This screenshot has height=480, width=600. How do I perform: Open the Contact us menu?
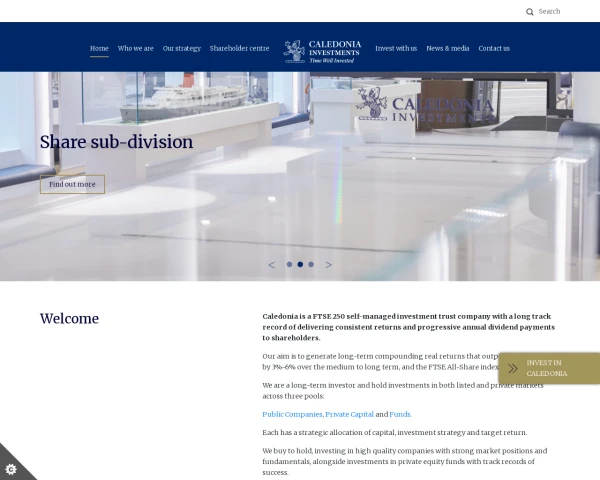click(x=494, y=49)
